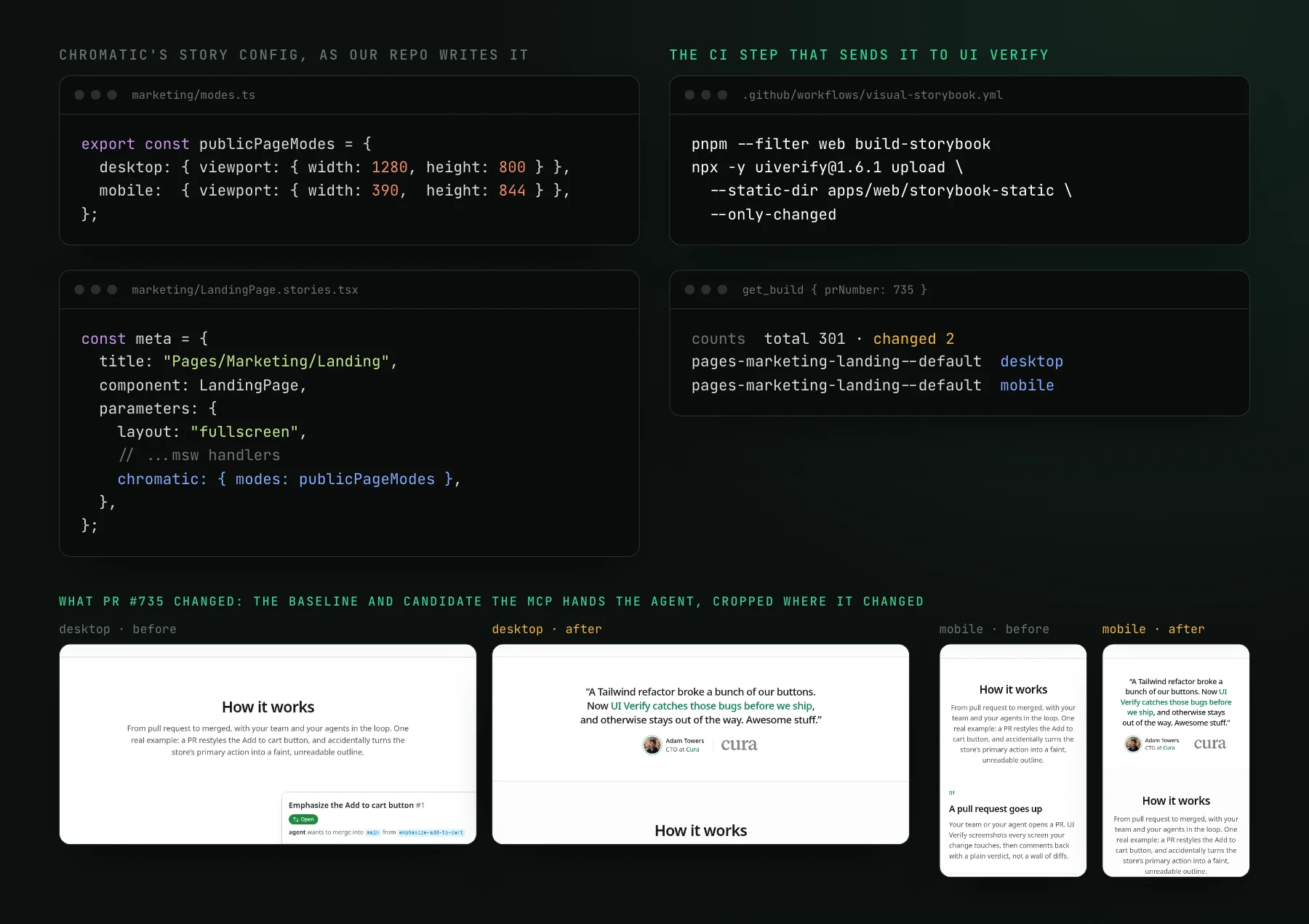View the mobile after screenshot thumbnail
The width and height of the screenshot is (1309, 924).
[1176, 760]
